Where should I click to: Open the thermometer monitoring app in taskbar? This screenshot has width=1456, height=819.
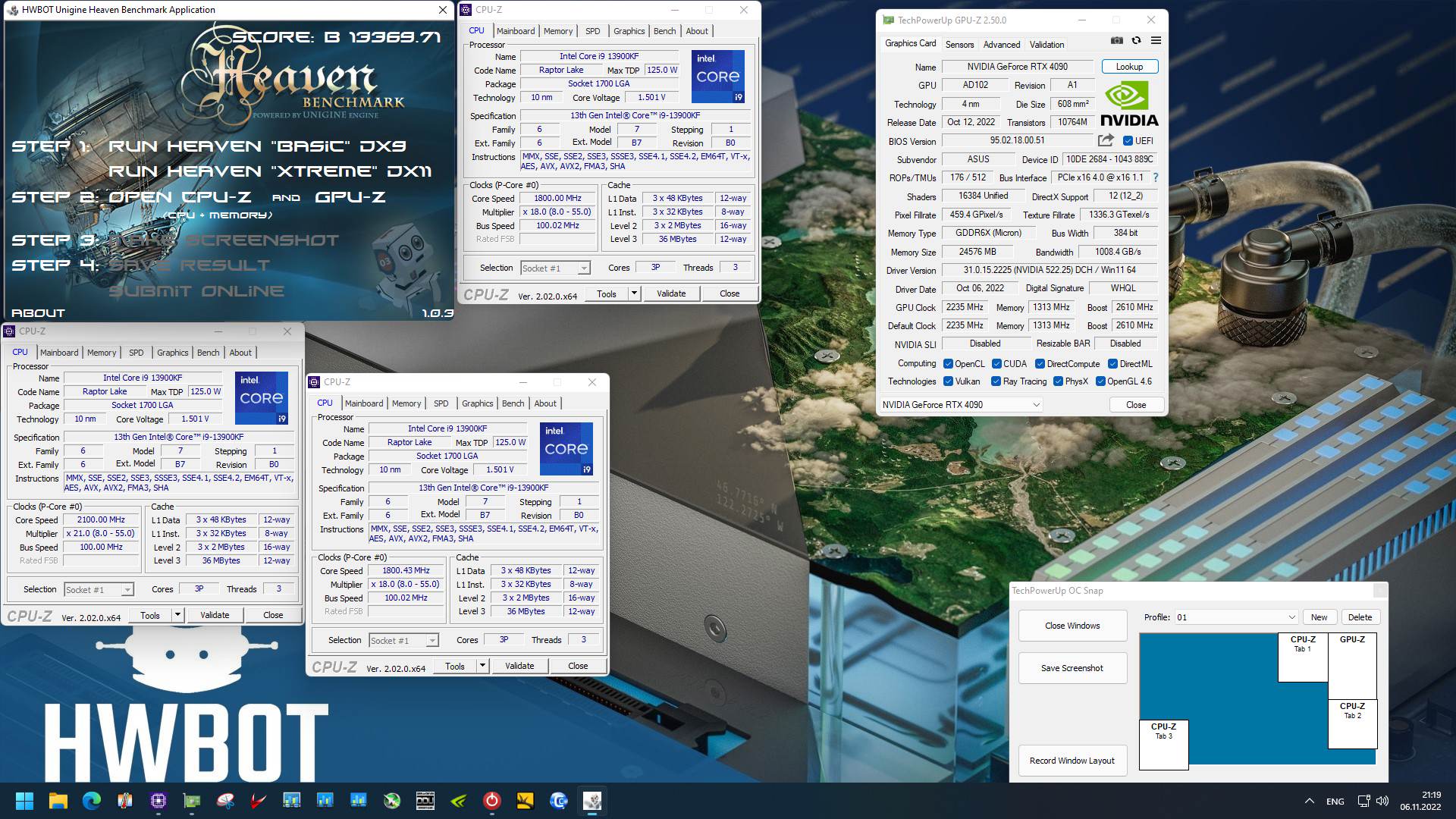click(x=124, y=801)
